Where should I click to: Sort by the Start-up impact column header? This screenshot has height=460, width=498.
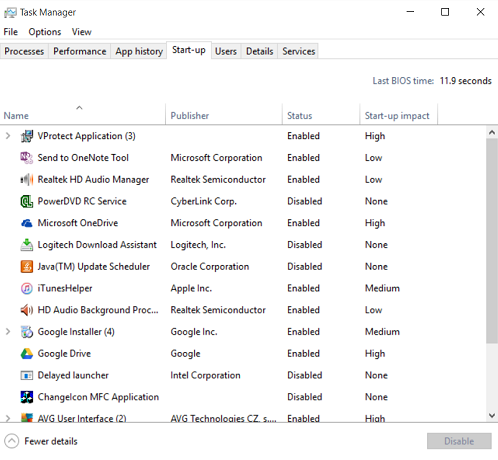pos(399,114)
